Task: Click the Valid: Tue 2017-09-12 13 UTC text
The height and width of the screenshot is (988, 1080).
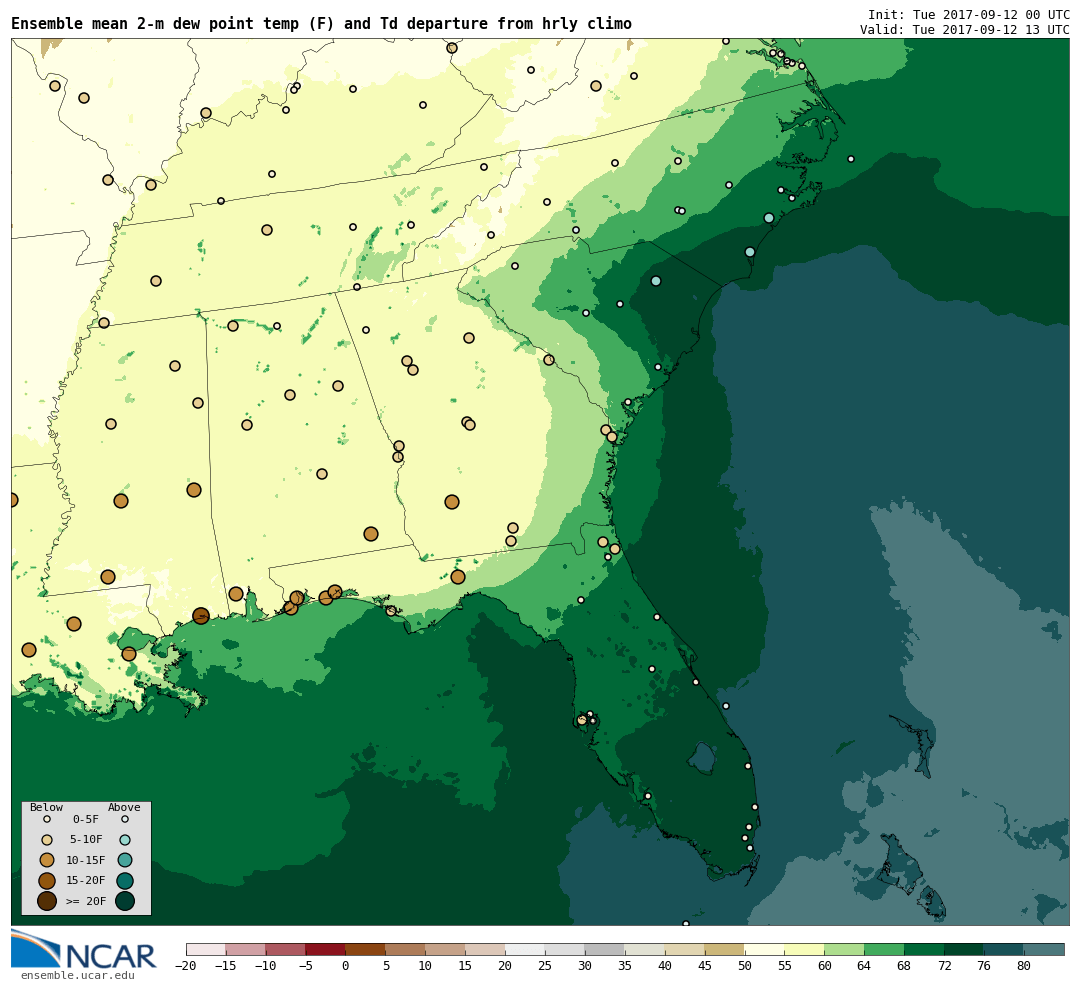Action: pos(964,30)
